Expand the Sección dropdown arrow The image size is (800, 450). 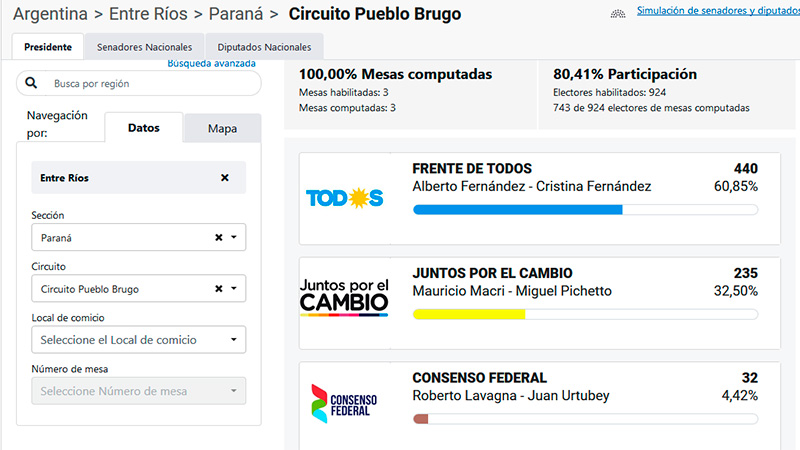[x=234, y=237]
